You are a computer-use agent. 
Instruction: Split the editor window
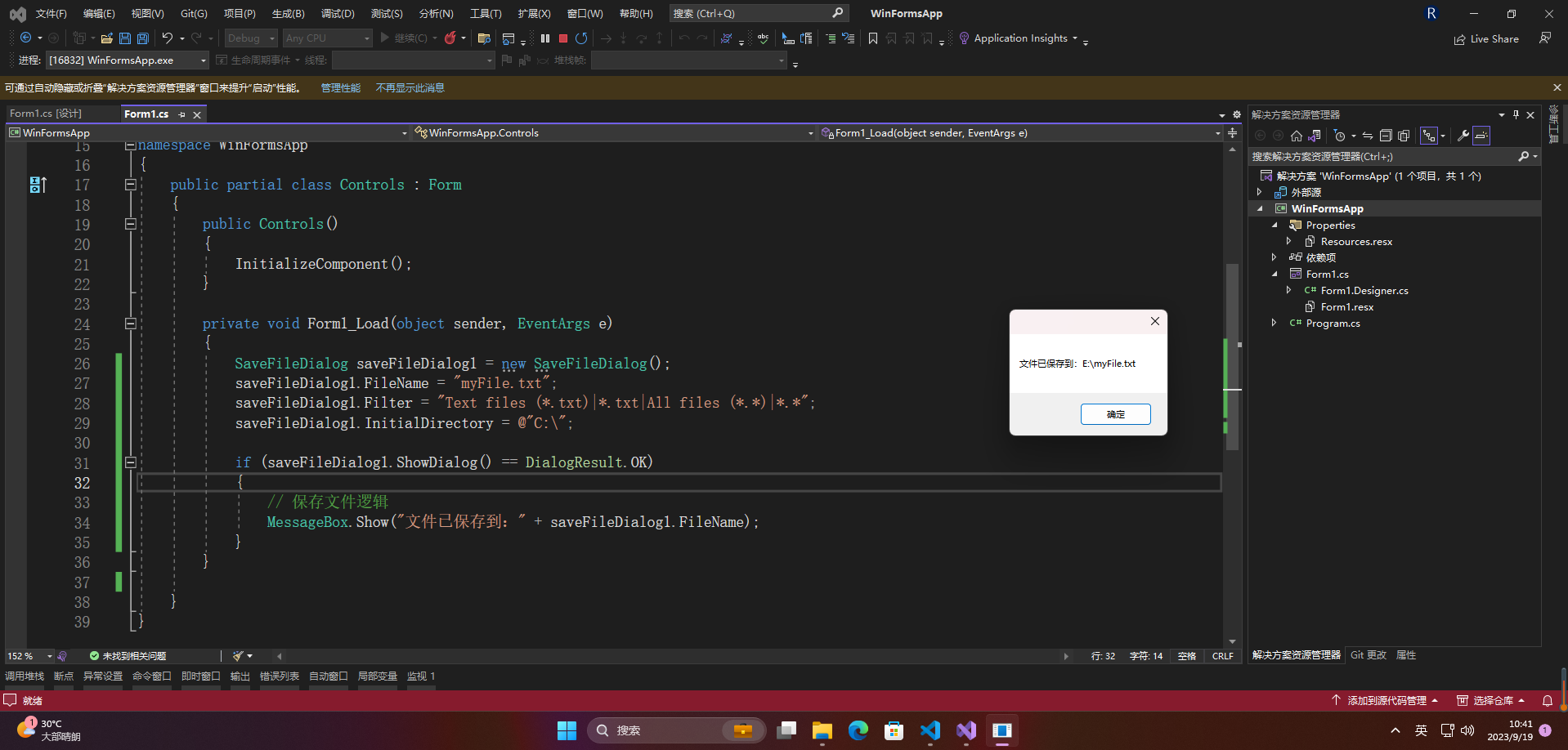(x=1233, y=132)
